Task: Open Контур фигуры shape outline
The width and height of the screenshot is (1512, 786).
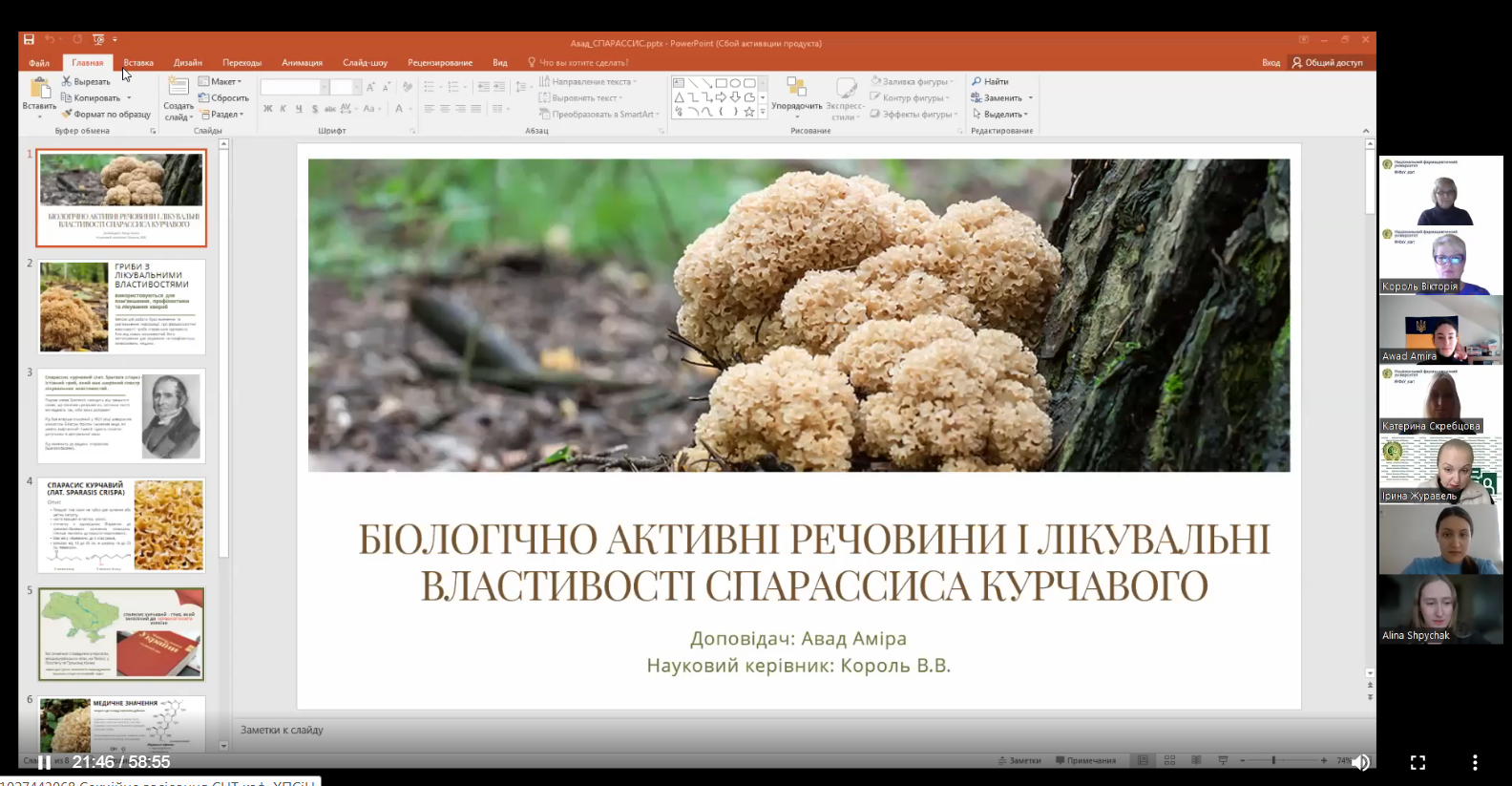Action: point(910,97)
